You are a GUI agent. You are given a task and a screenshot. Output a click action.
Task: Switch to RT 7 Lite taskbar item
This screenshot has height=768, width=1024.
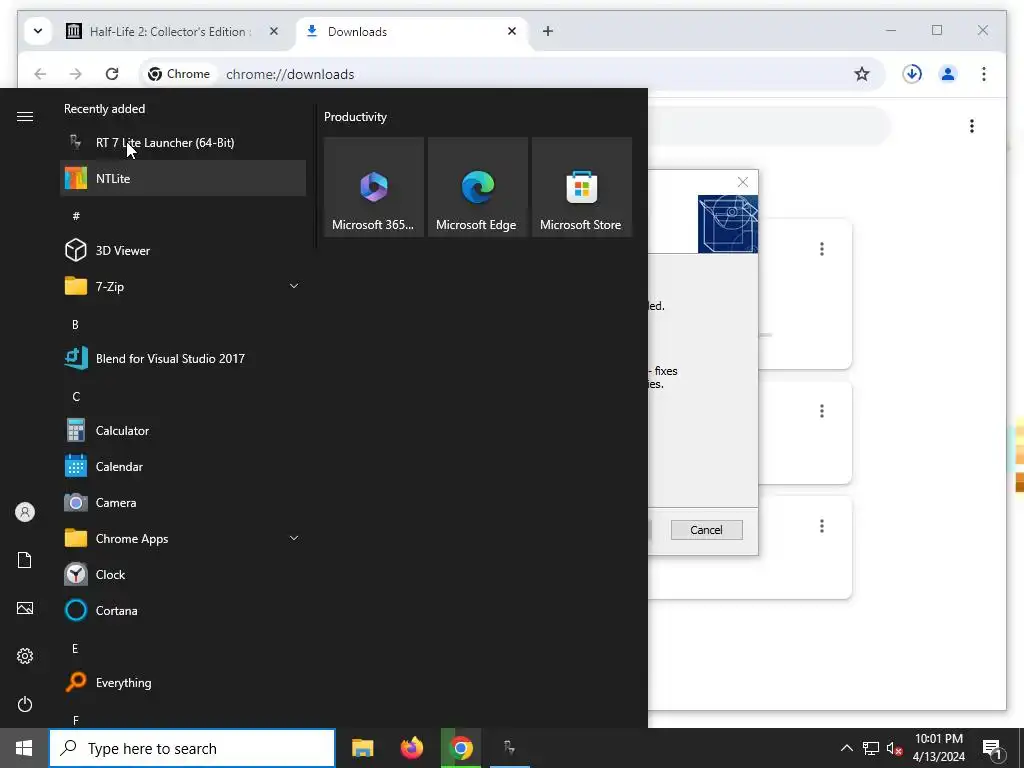pos(509,748)
